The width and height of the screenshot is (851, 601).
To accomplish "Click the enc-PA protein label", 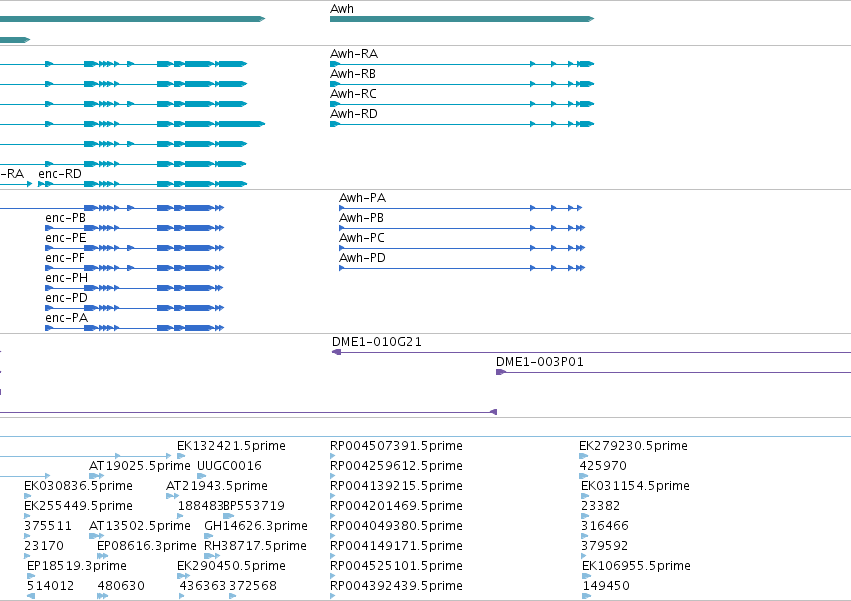I will [x=67, y=318].
